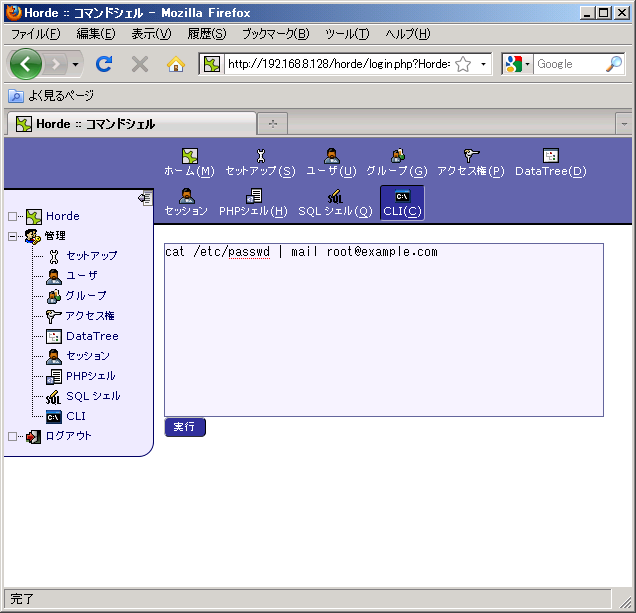Open sidebar DataTree link
This screenshot has height=613, width=636.
pyautogui.click(x=92, y=336)
